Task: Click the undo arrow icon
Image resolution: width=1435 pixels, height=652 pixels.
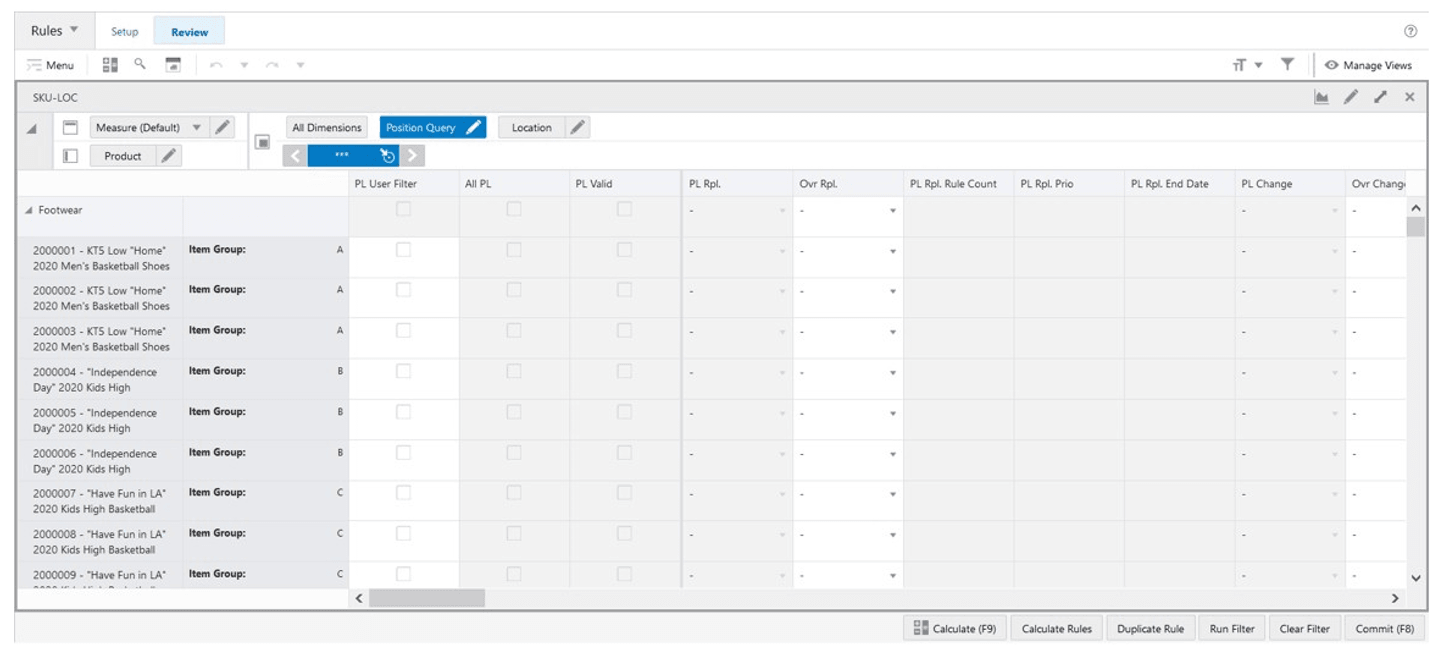Action: 216,65
